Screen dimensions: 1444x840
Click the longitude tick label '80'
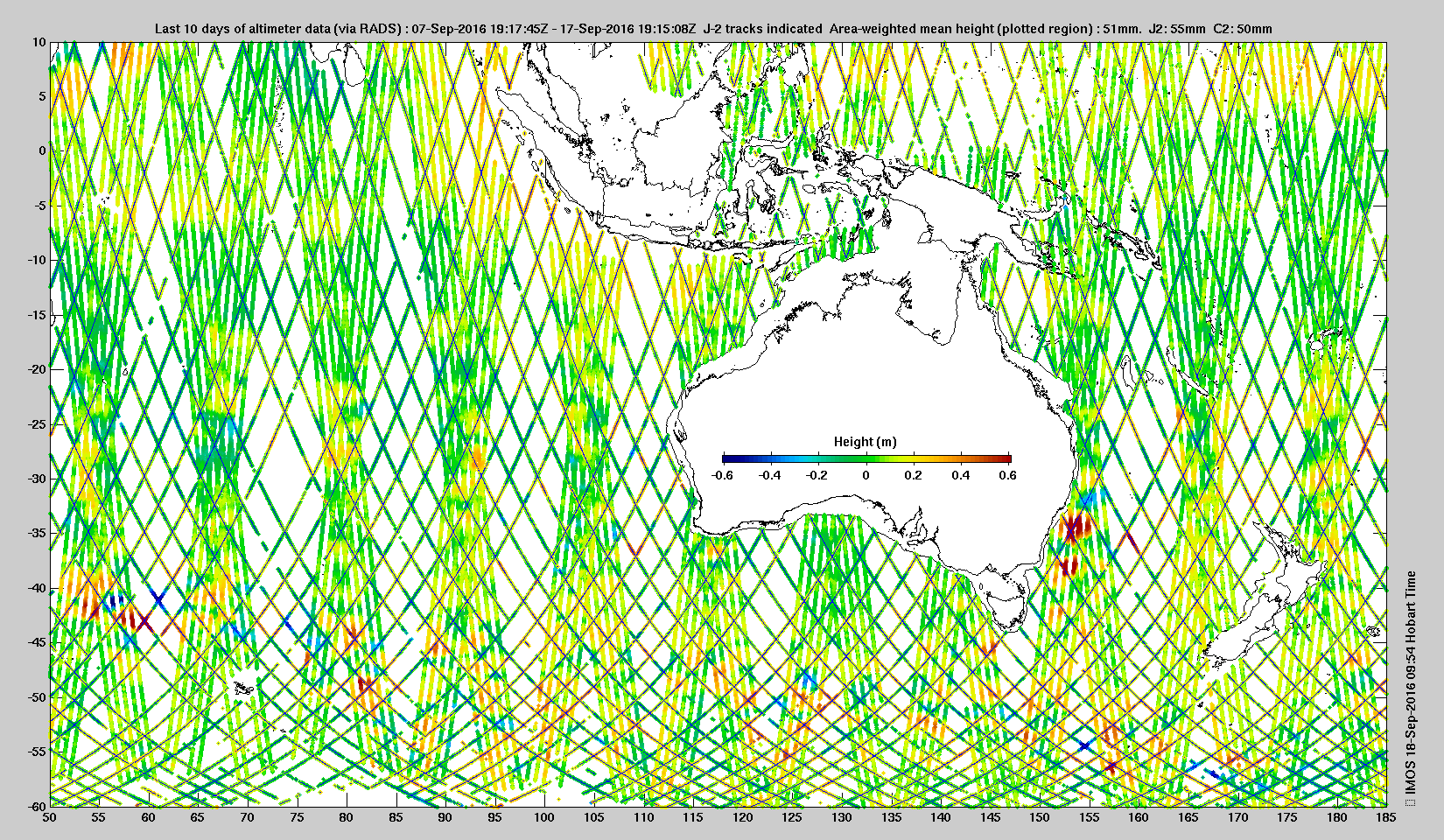pyautogui.click(x=347, y=818)
